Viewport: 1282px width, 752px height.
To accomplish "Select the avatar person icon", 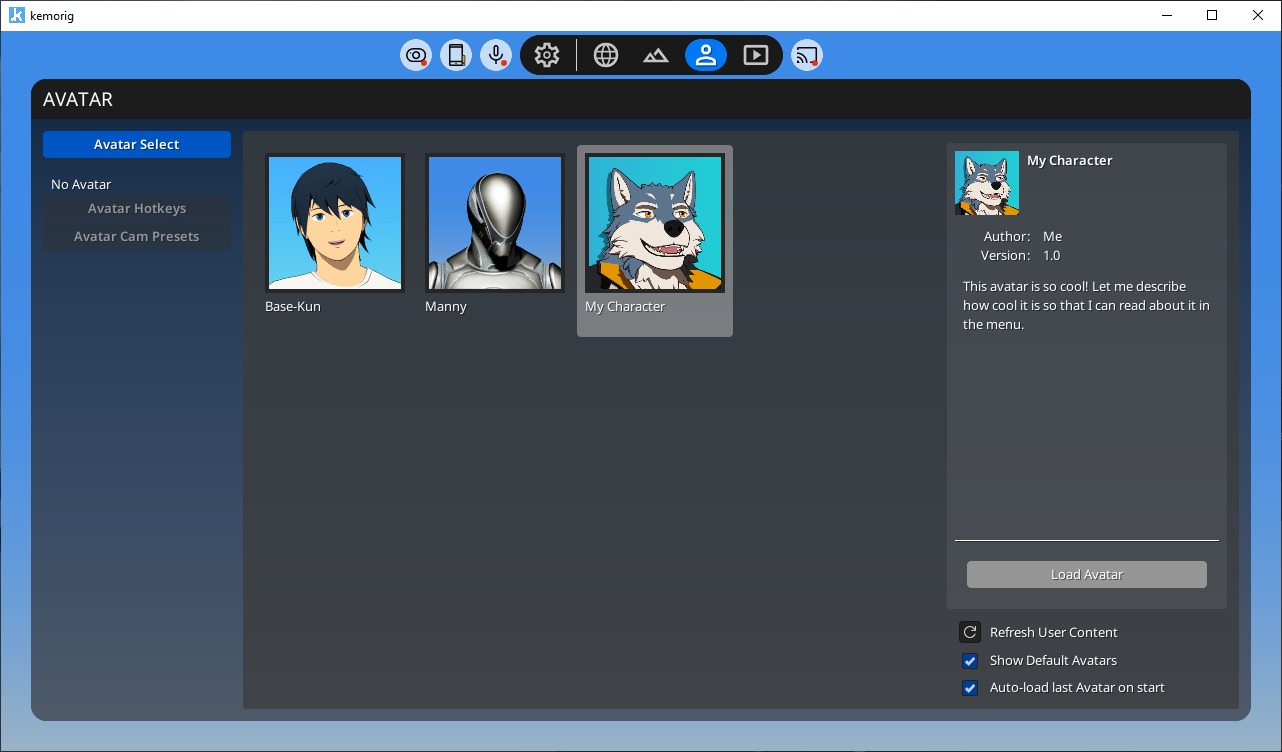I will click(706, 55).
